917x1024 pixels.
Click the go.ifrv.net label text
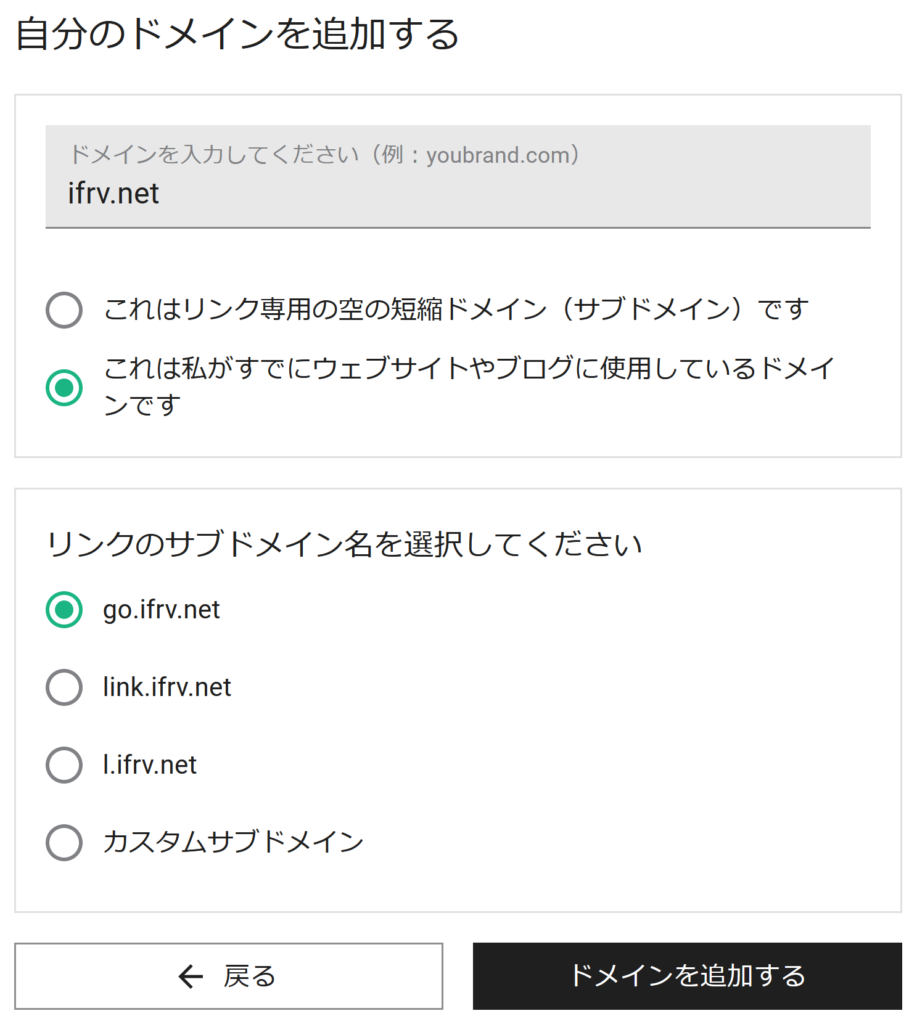(161, 610)
